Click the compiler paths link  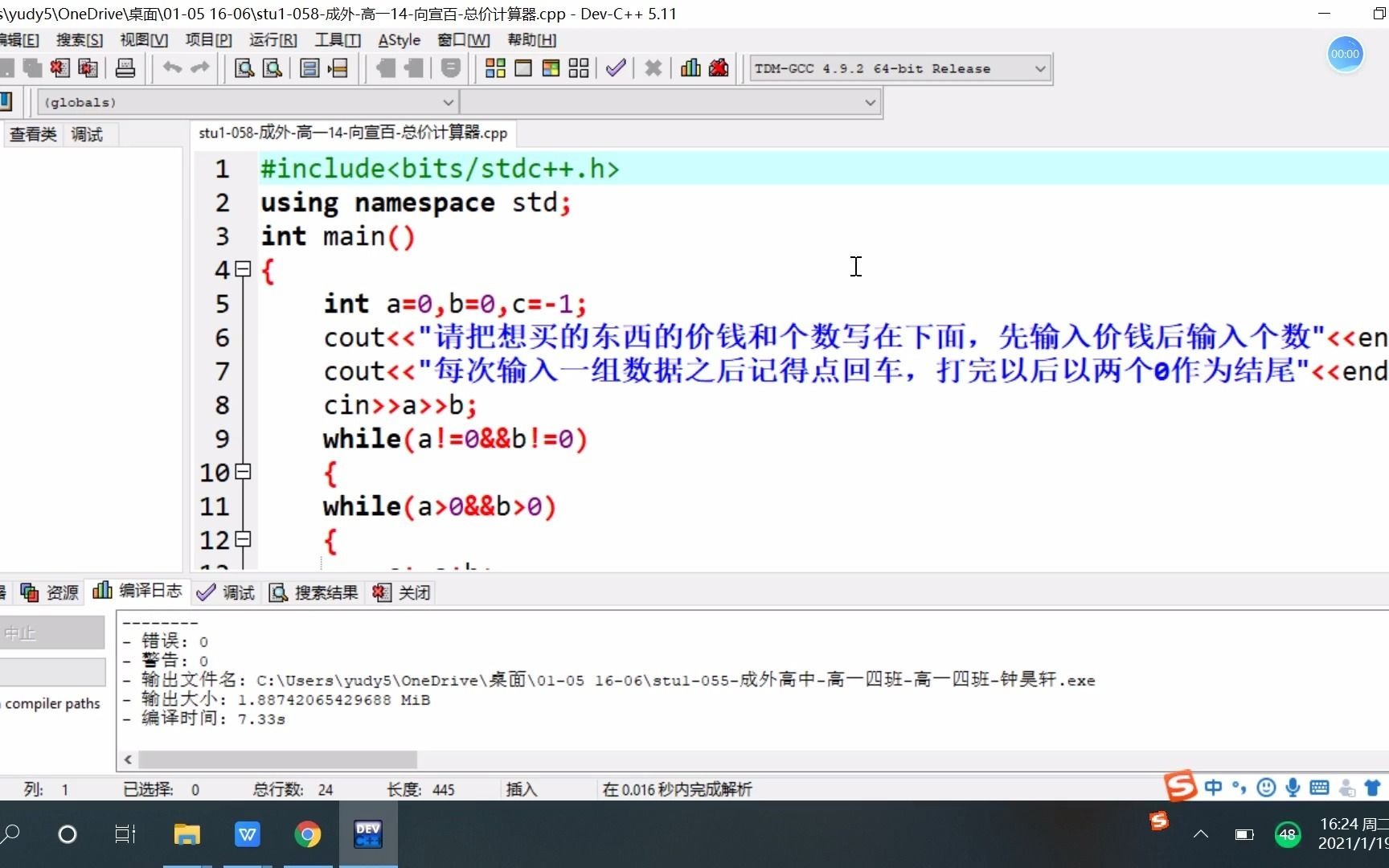click(x=51, y=703)
